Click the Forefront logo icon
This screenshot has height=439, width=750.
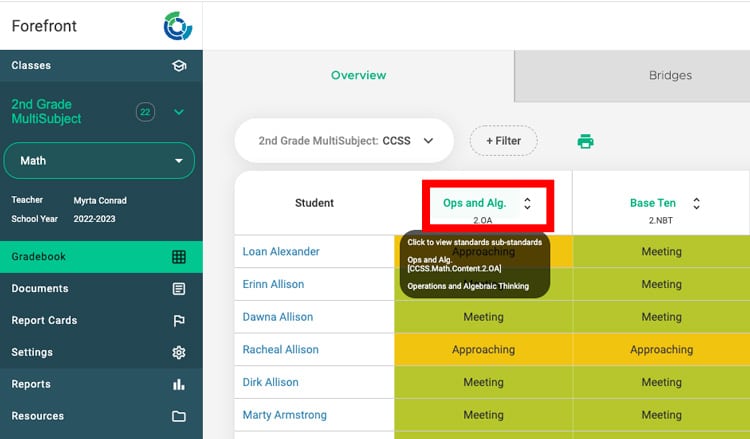[x=178, y=26]
